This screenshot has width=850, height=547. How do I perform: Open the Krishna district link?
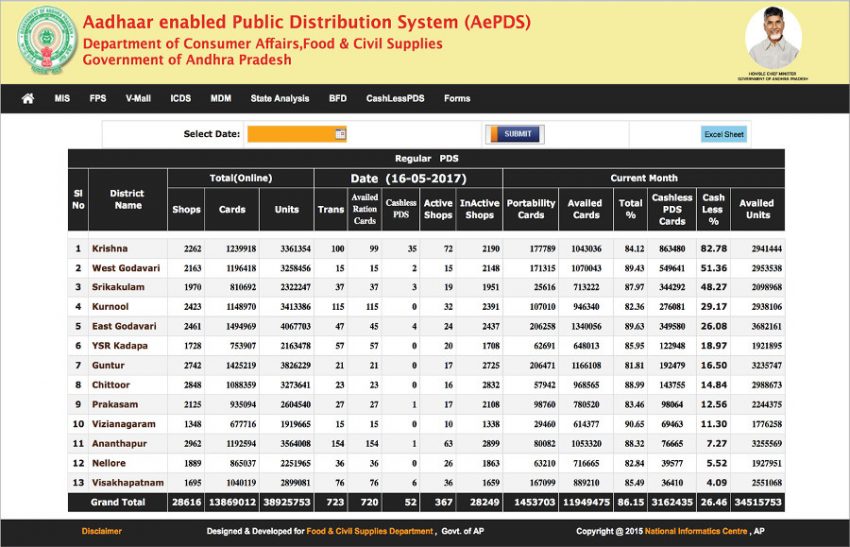click(110, 248)
